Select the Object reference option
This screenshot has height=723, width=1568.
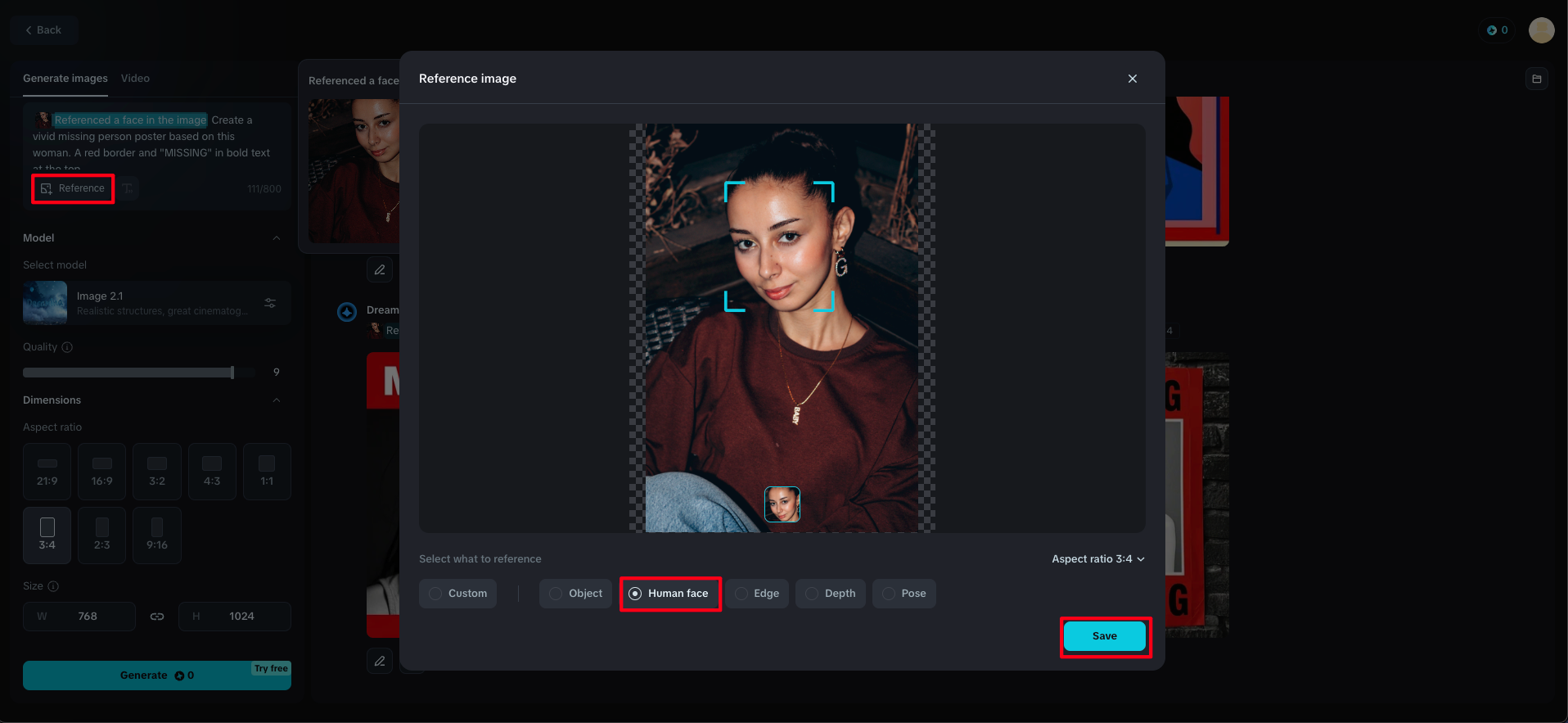(576, 594)
